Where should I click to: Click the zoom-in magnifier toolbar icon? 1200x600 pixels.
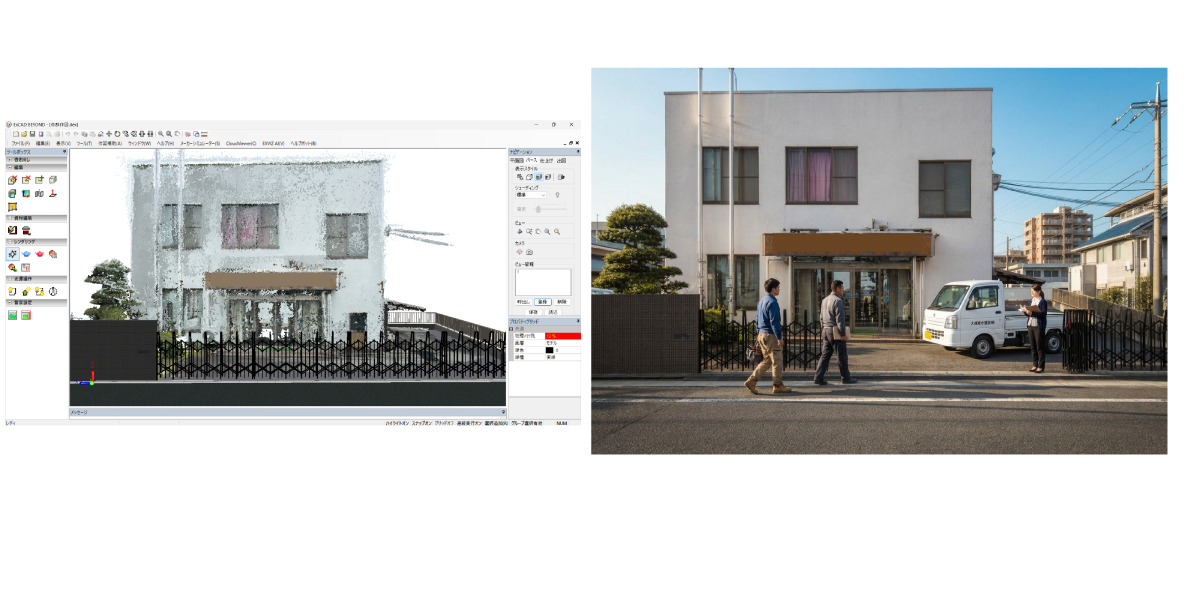coord(161,134)
